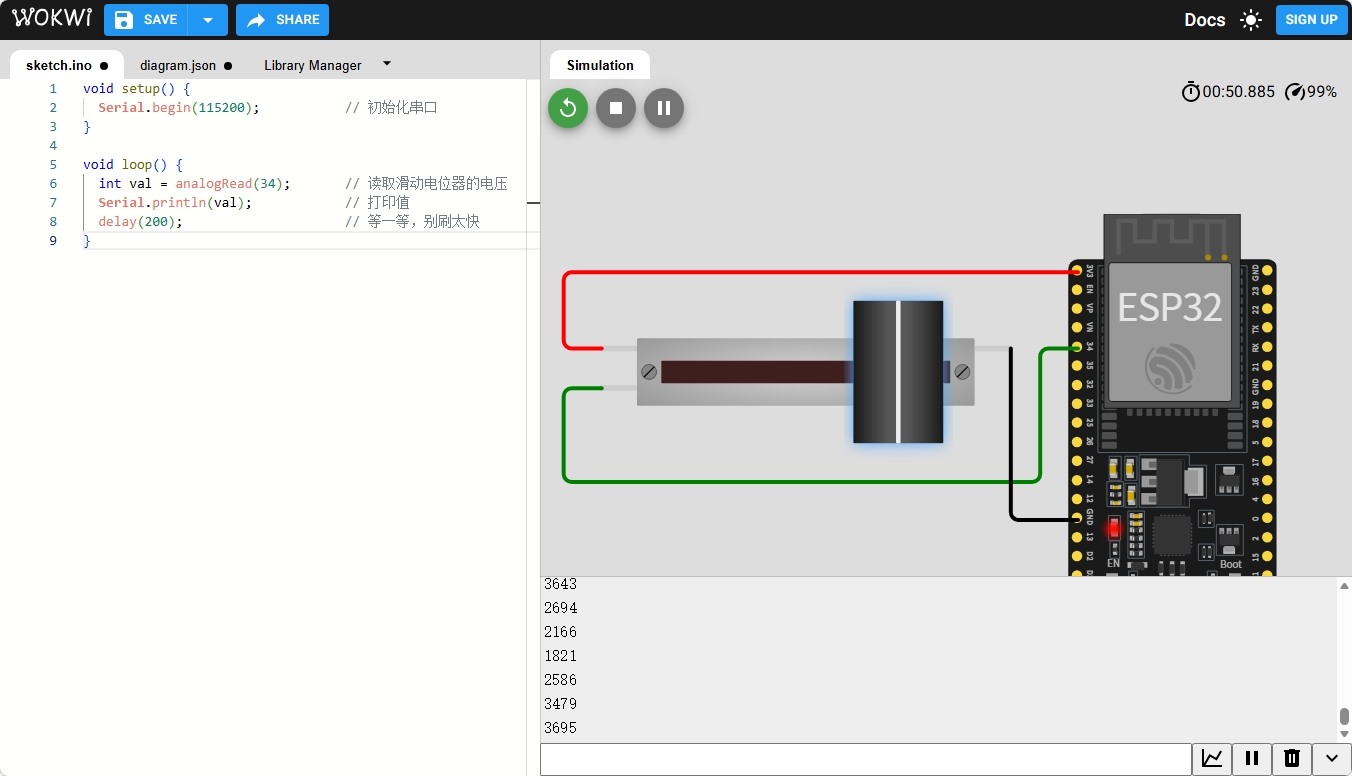This screenshot has width=1352, height=776.
Task: Open the Docs link
Action: click(x=1205, y=20)
